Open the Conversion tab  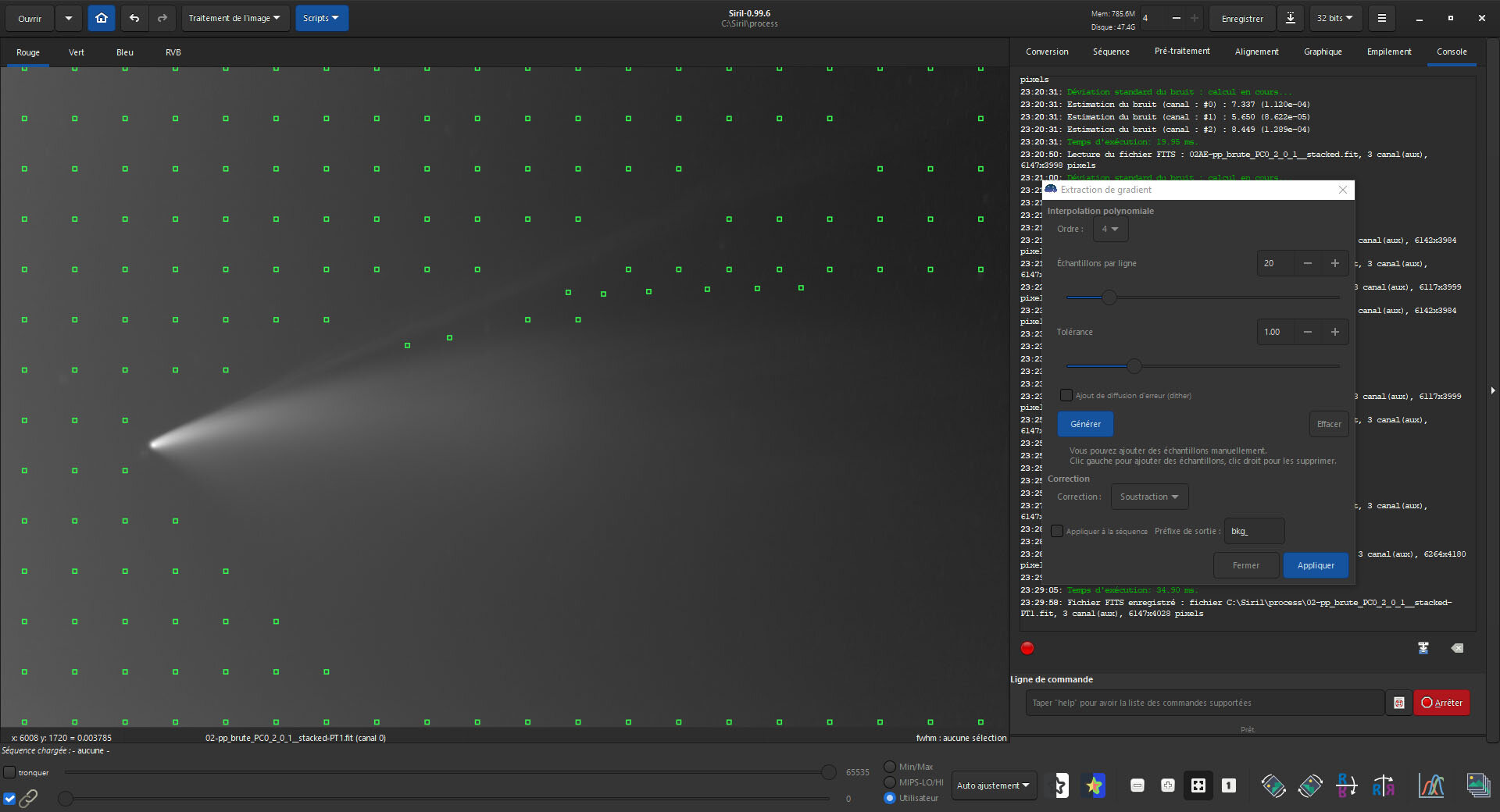point(1047,52)
